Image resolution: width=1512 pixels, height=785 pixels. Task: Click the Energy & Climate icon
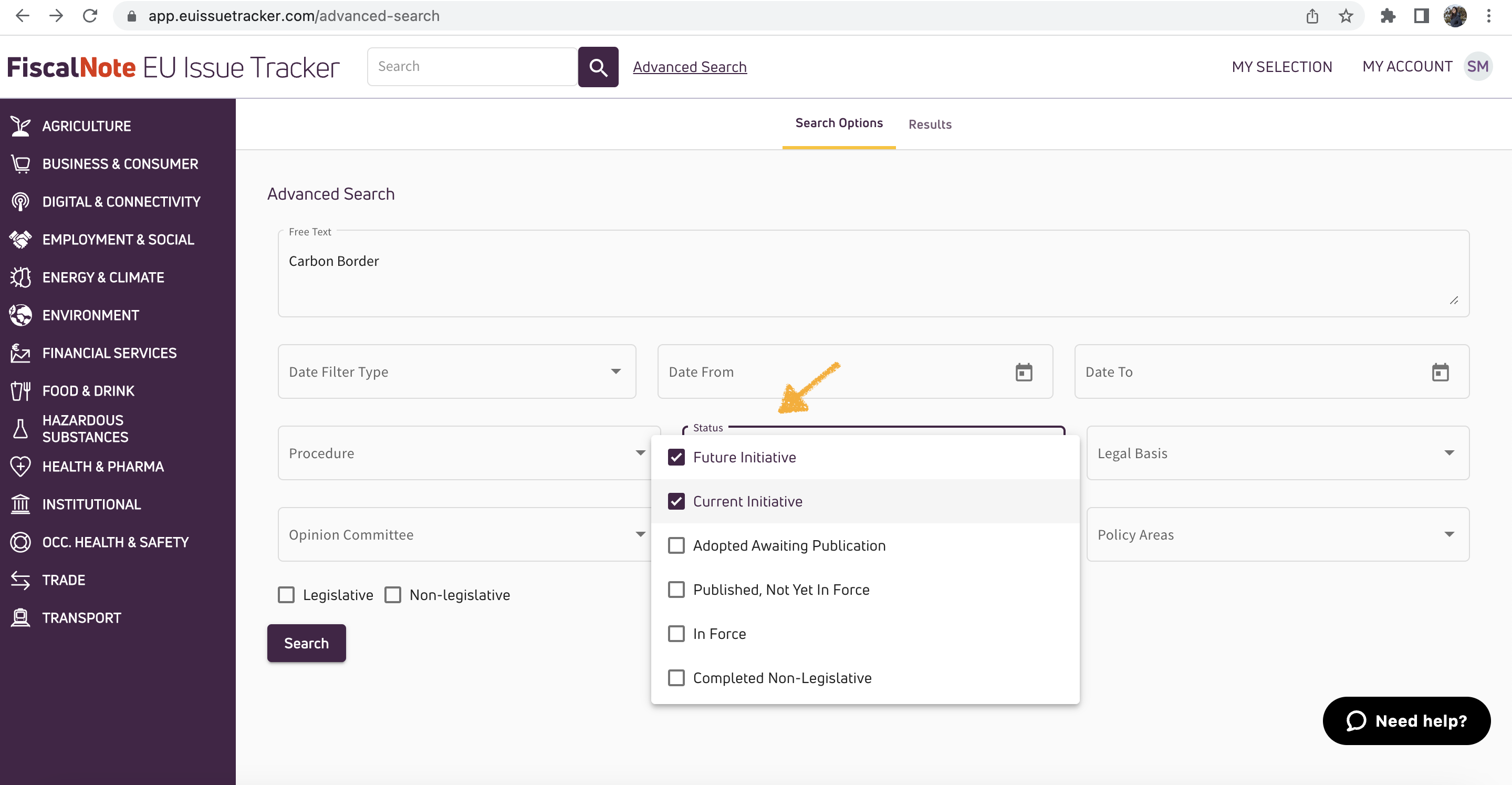pos(20,278)
